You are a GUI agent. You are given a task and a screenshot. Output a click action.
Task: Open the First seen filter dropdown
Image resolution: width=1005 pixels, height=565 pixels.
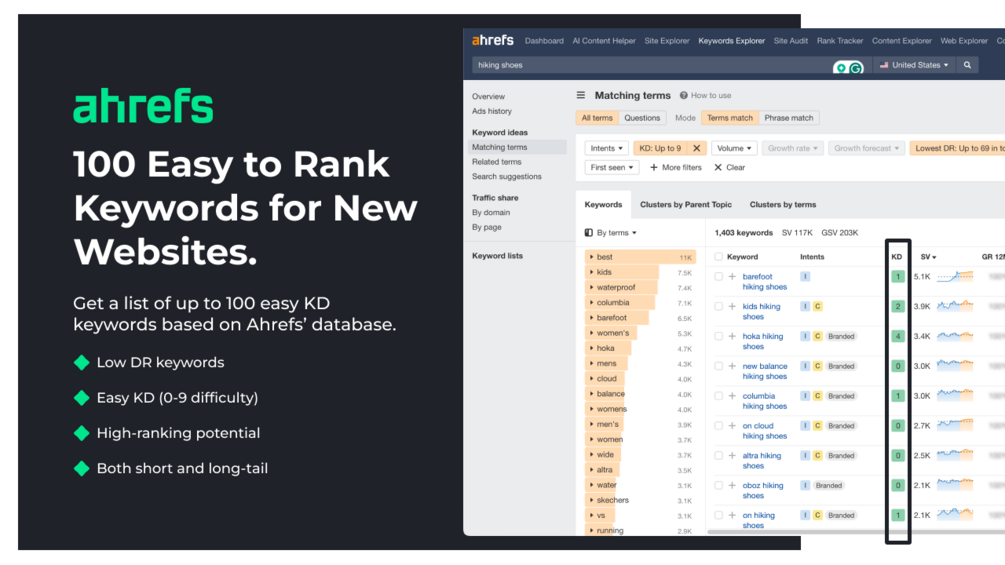pos(611,167)
